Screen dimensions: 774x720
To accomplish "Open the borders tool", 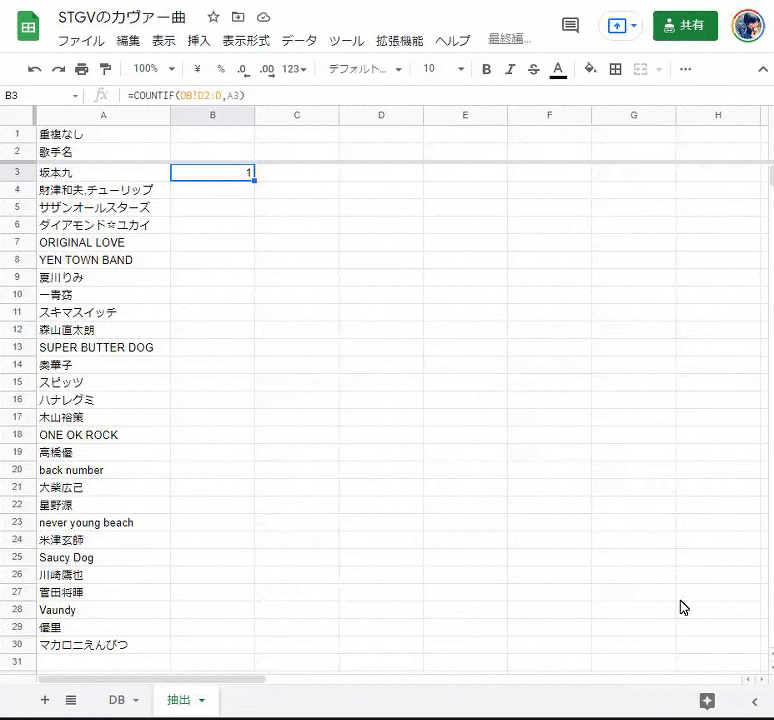I will click(615, 69).
